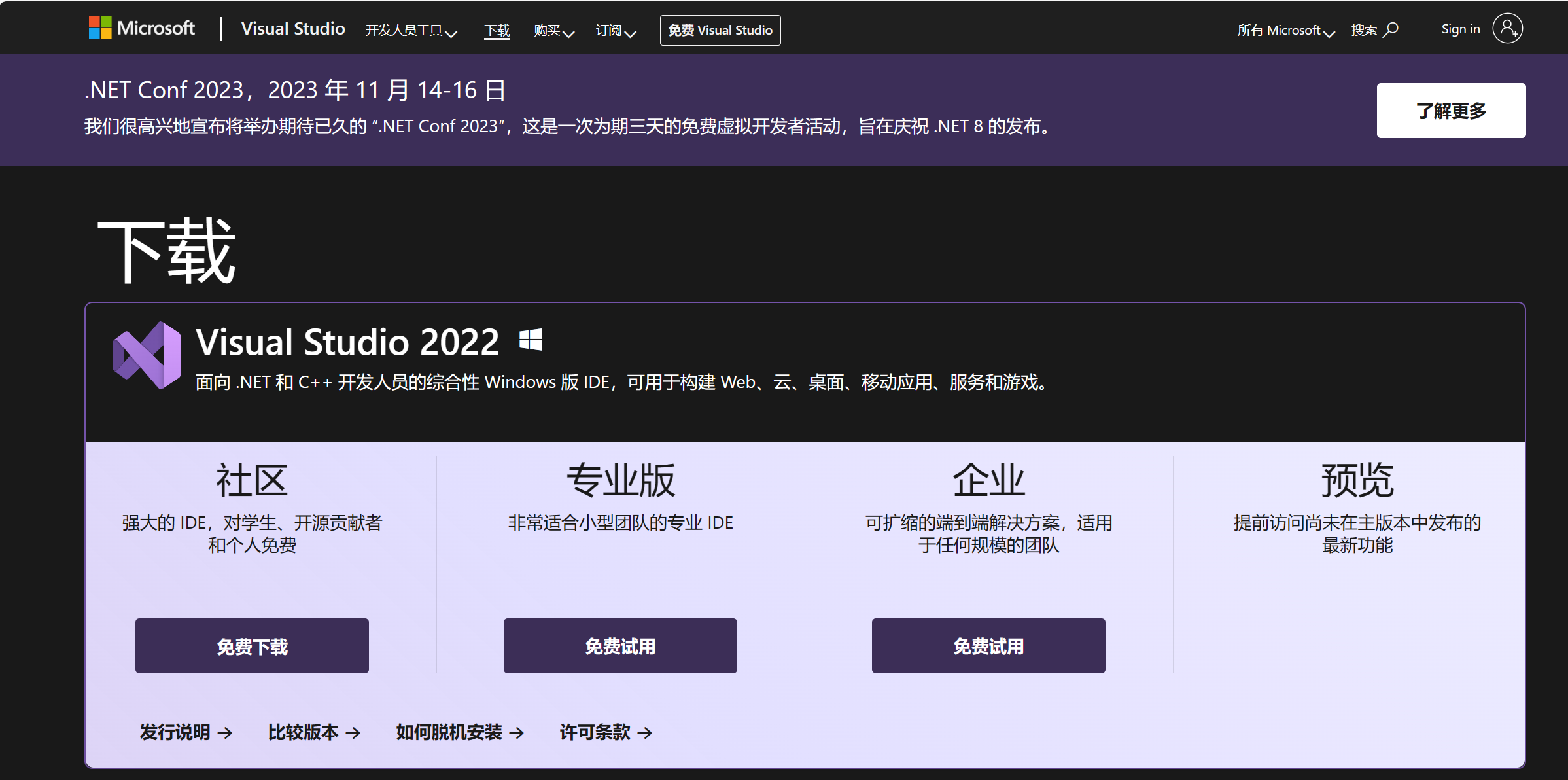Expand the 订阅 dropdown

point(615,30)
